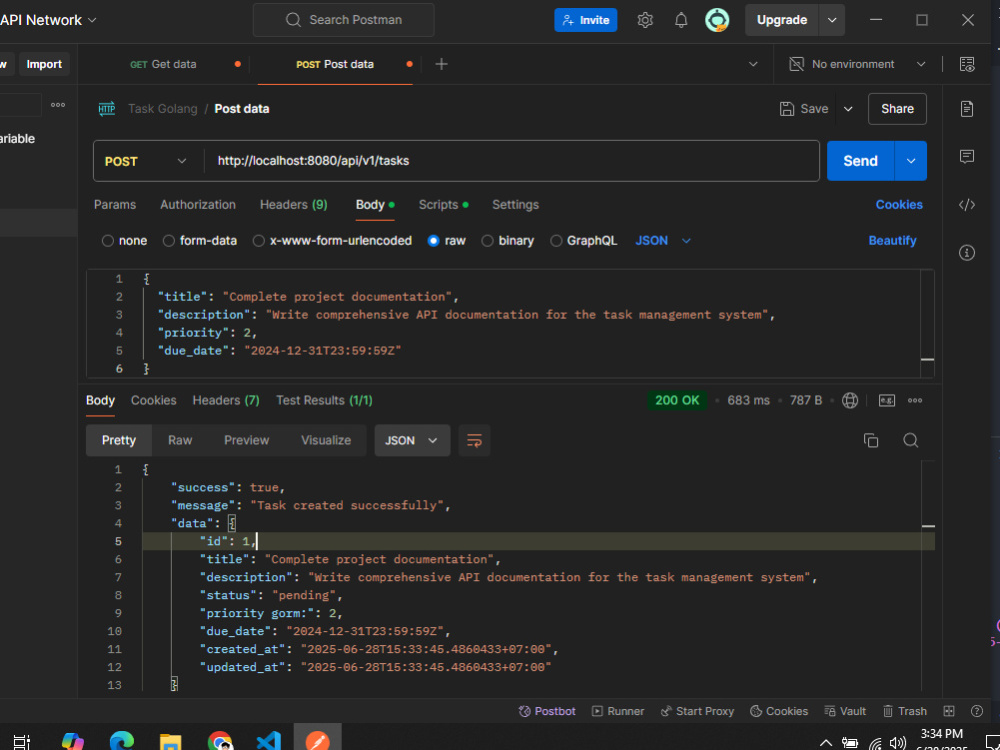
Task: Open Google Chrome from taskbar
Action: point(219,740)
